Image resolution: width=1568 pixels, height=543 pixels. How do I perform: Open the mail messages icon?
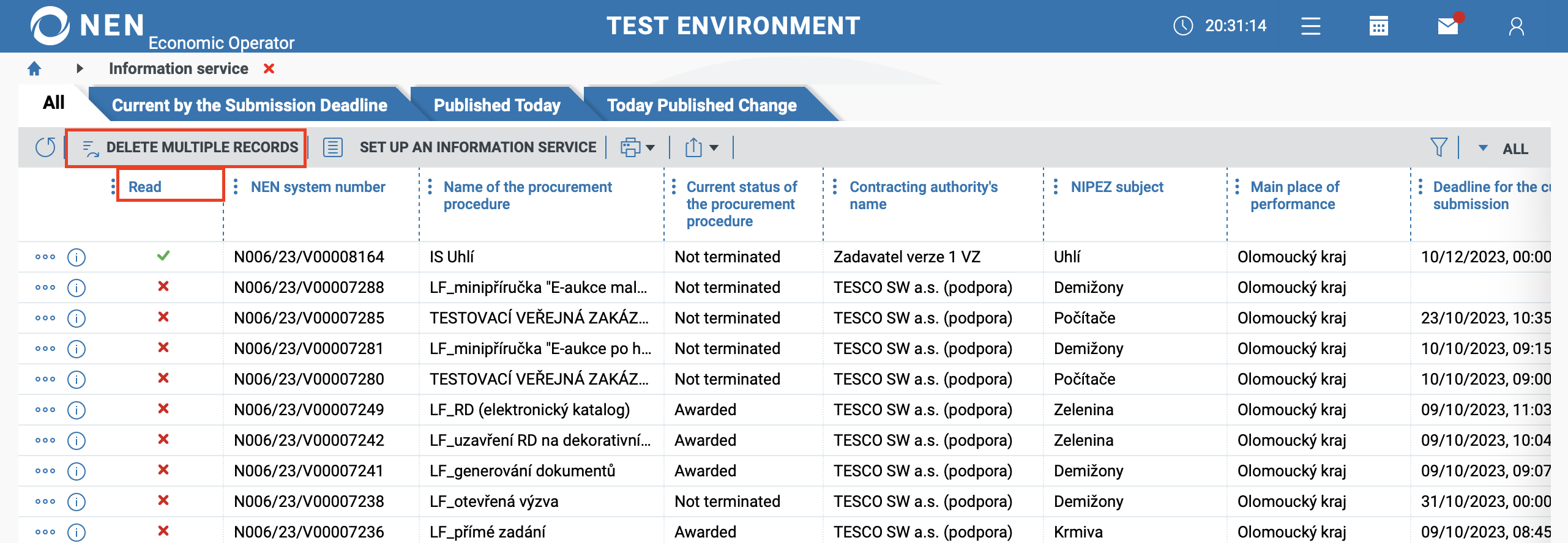click(x=1448, y=26)
